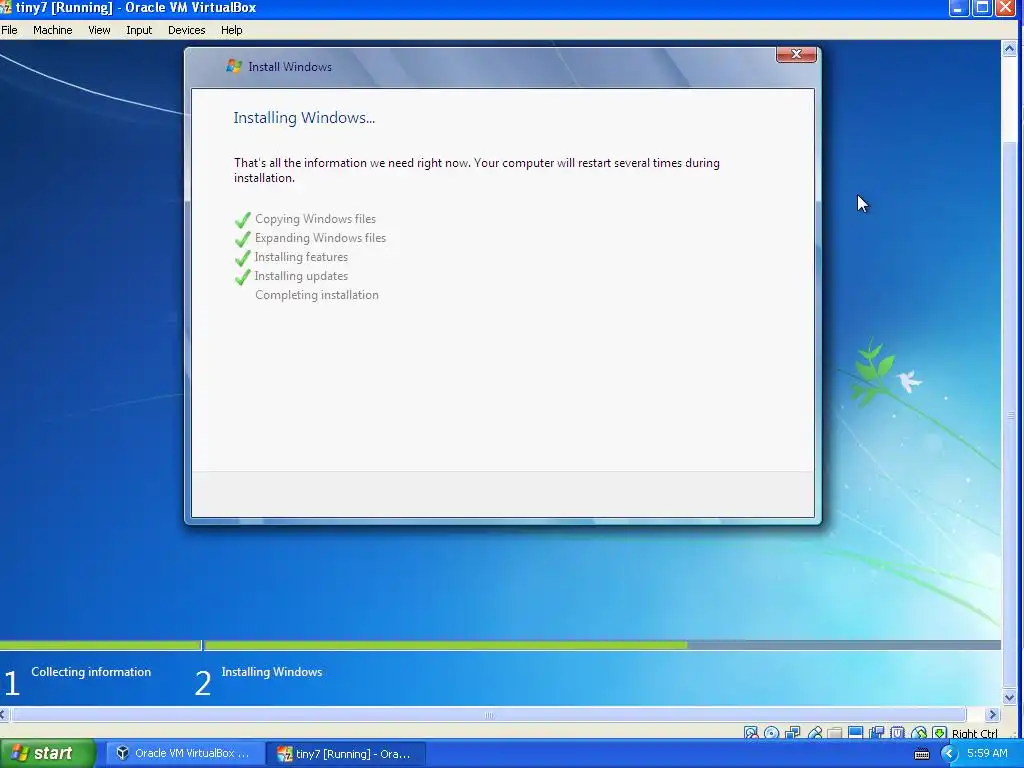Click the CPU virtualization status icon
This screenshot has width=1024, height=768.
897,733
